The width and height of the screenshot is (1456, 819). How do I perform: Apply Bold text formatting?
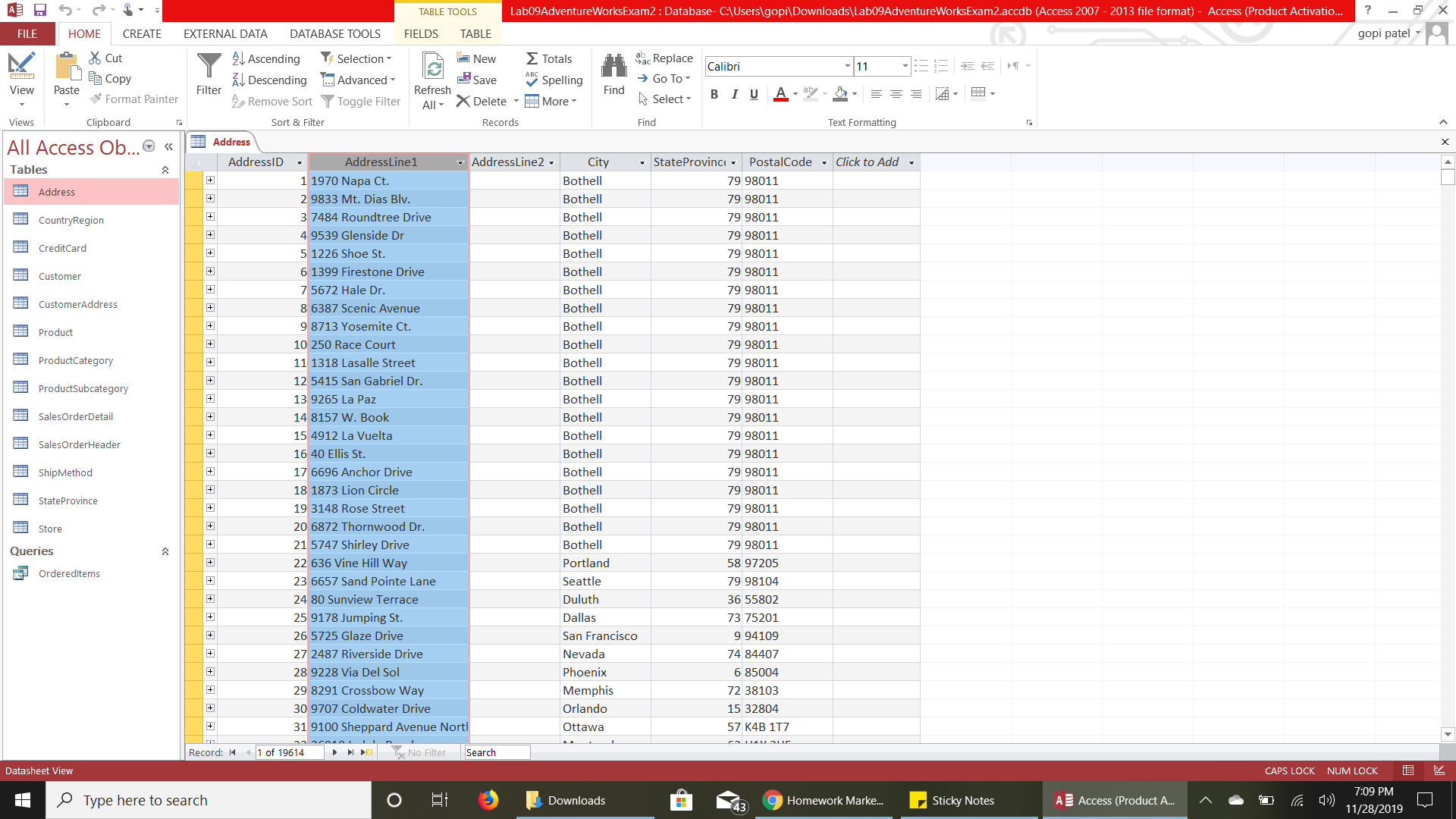pyautogui.click(x=714, y=94)
